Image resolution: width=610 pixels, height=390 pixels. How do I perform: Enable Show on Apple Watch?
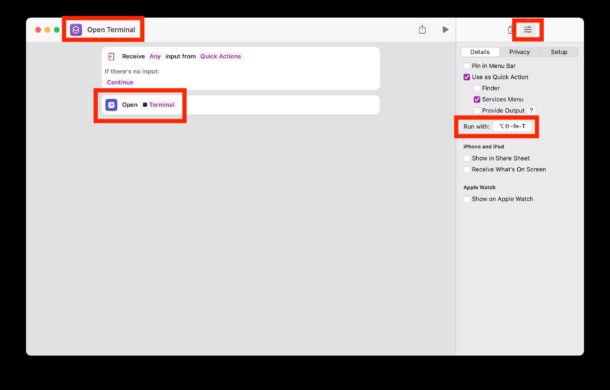(467, 199)
